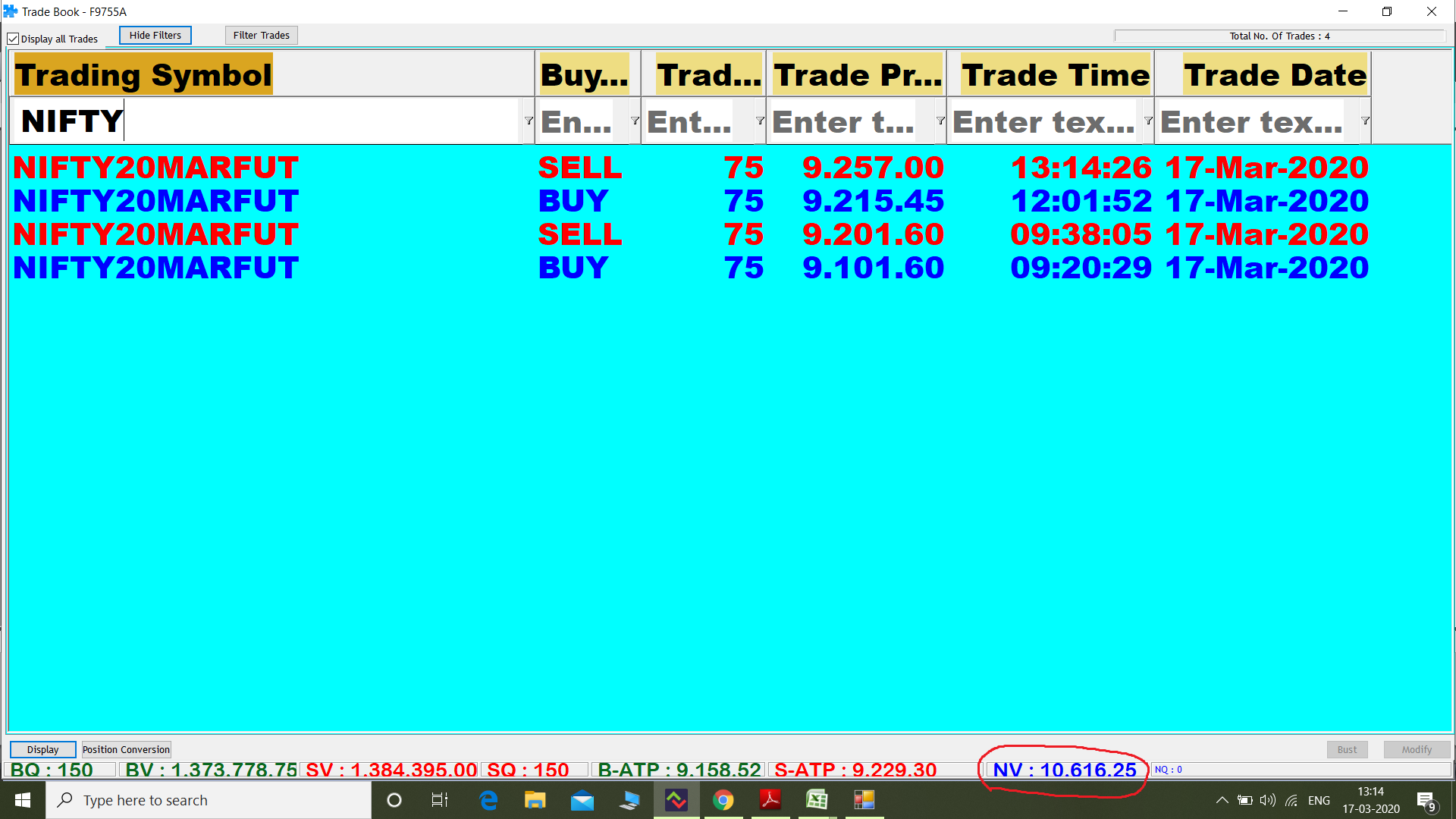Click the Filter Trades button
The height and width of the screenshot is (819, 1456).
tap(261, 36)
